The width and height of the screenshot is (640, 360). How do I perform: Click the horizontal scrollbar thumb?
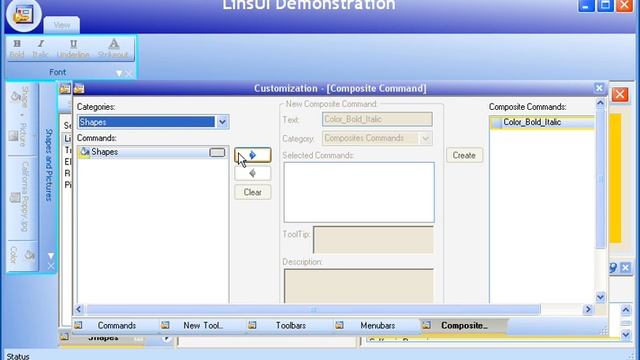click(x=313, y=309)
